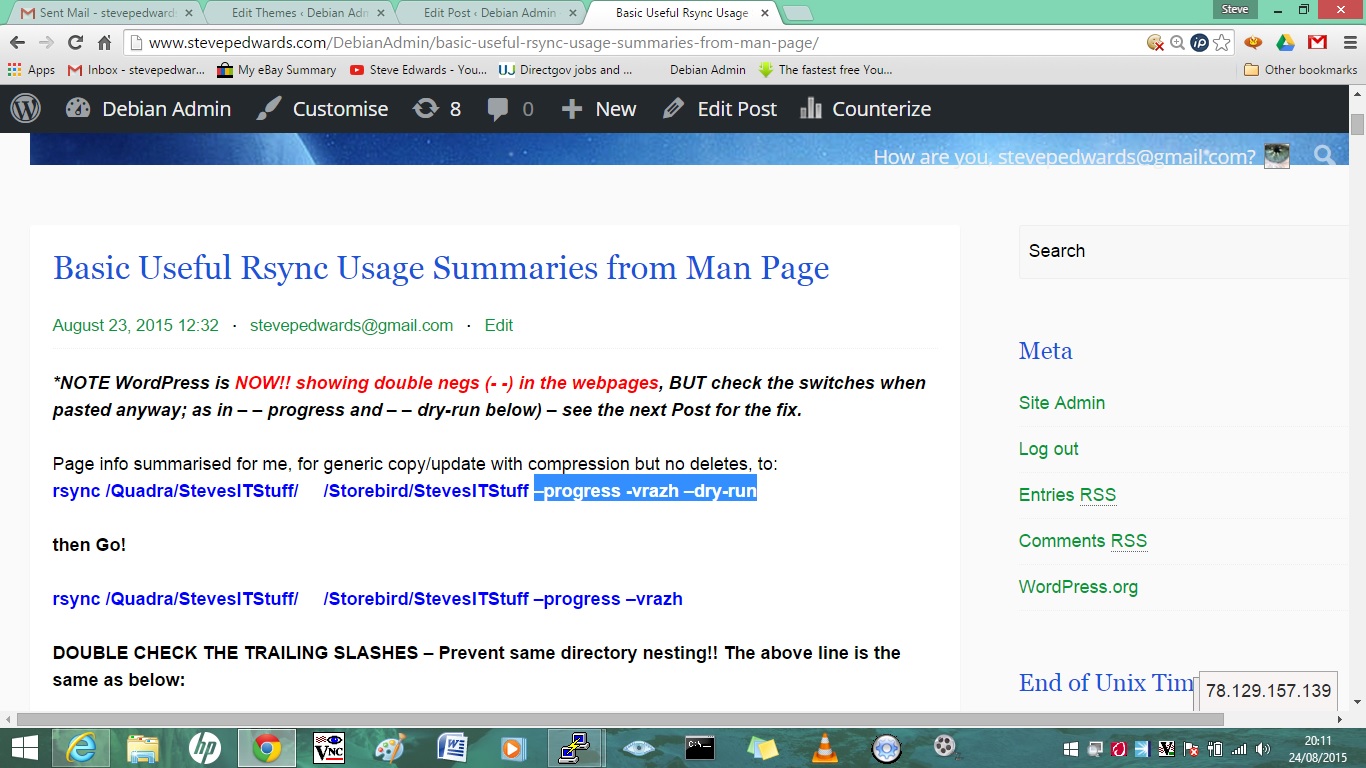
Task: Click the Log out link
Action: 1048,449
